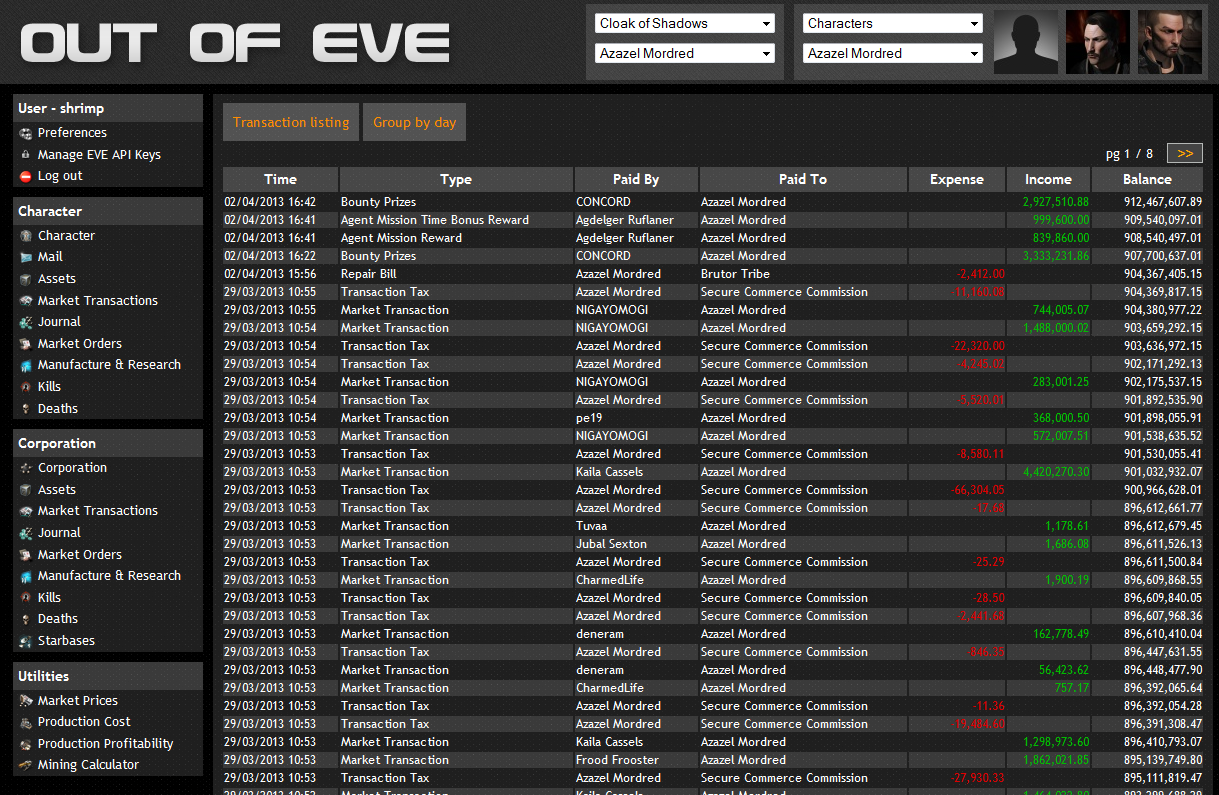
Task: Click the Character Journal icon
Action: click(x=26, y=322)
